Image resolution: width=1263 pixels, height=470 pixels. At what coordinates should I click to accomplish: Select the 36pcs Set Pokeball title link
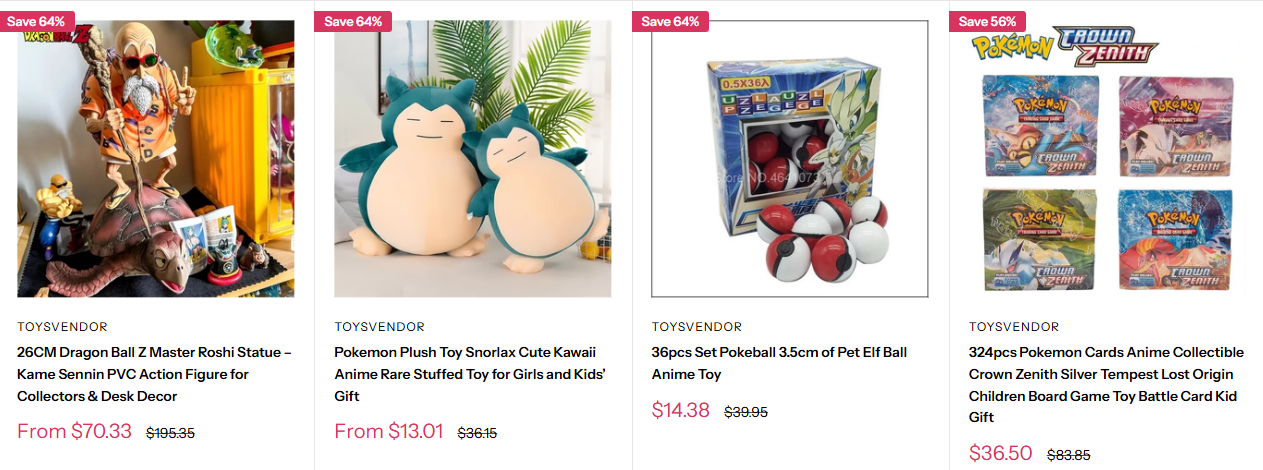(x=780, y=363)
